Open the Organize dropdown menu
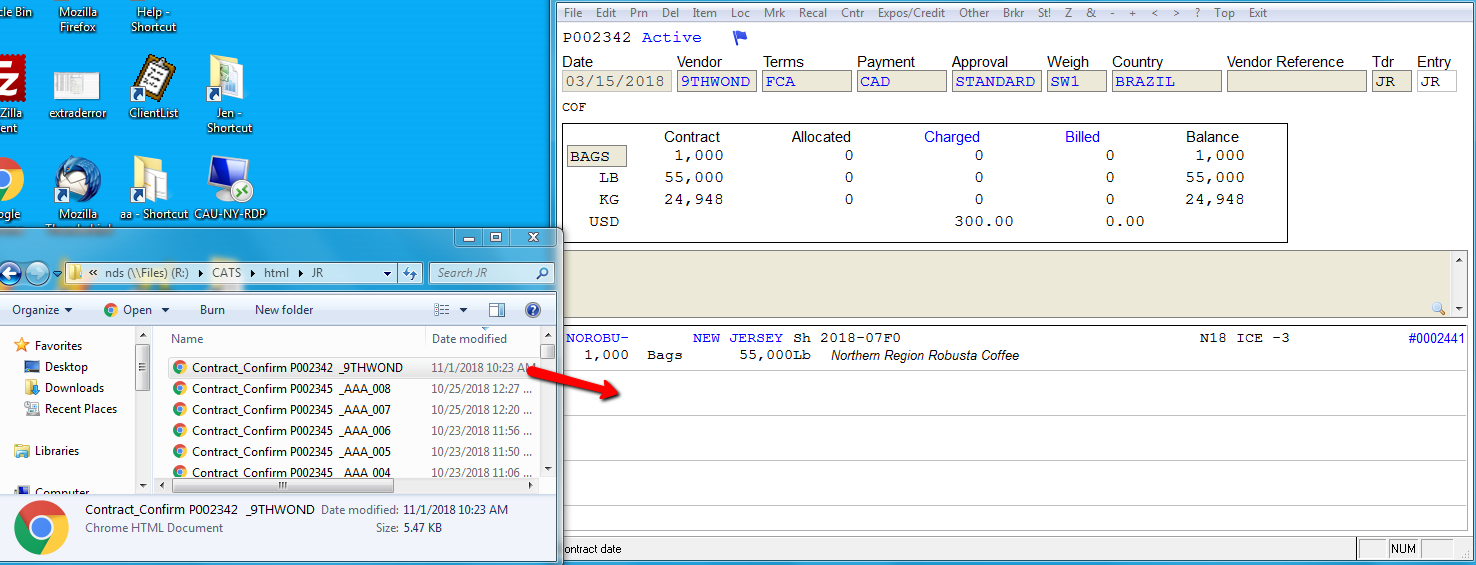Image resolution: width=1476 pixels, height=565 pixels. [42, 310]
